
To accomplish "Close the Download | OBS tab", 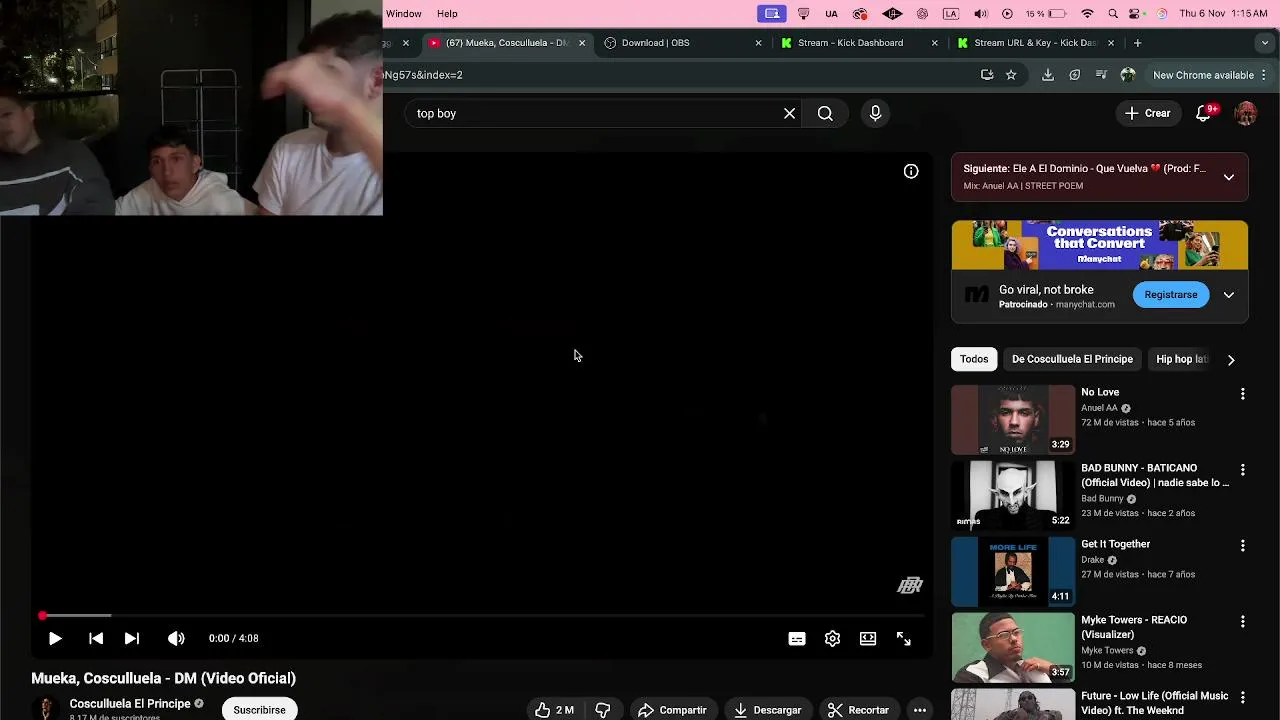I will pyautogui.click(x=758, y=43).
